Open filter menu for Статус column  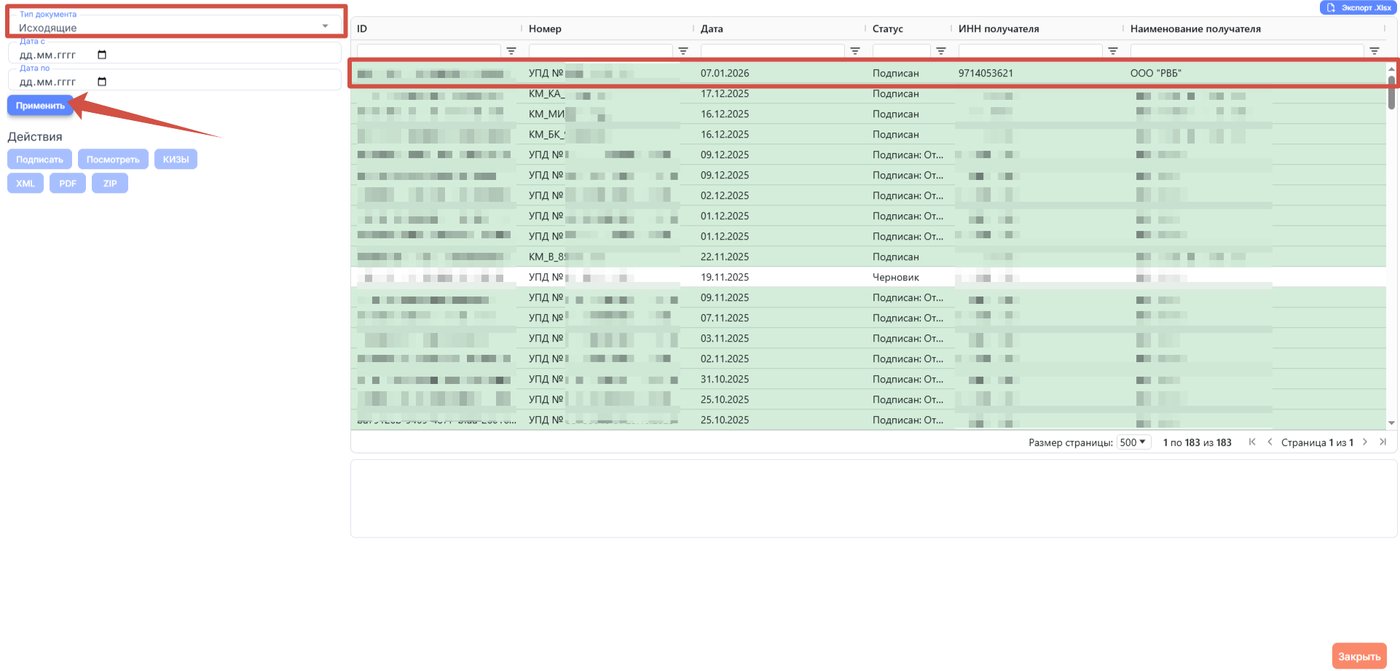point(941,50)
